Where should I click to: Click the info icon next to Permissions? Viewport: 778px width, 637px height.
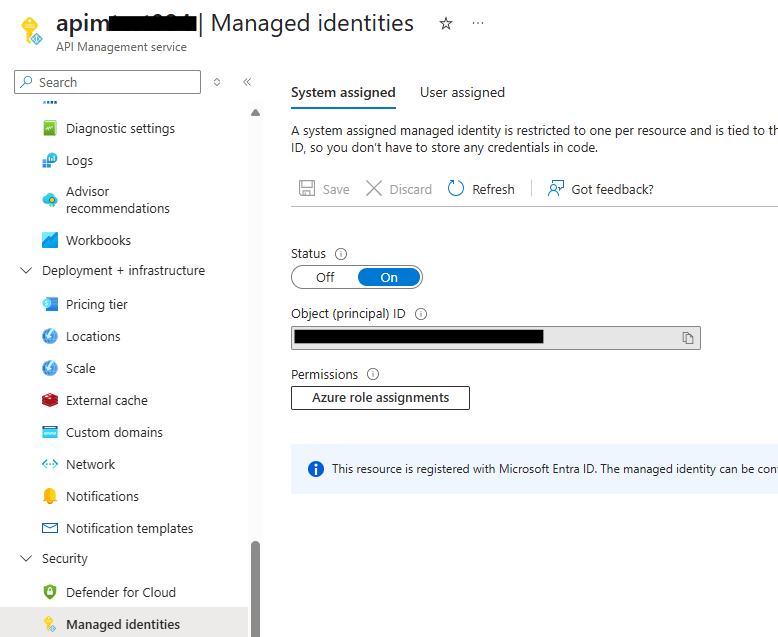coord(373,374)
